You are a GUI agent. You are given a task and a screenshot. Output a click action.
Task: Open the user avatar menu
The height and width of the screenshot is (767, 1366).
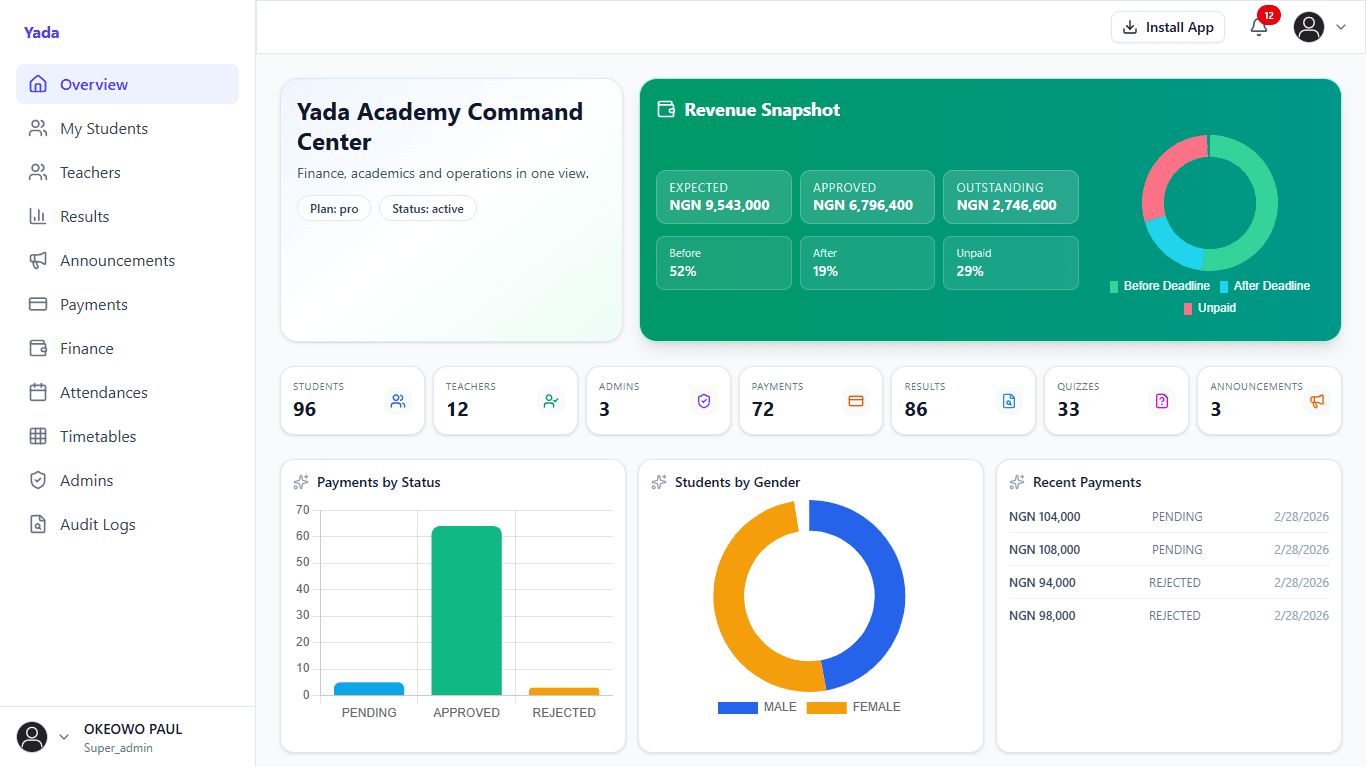click(1308, 27)
